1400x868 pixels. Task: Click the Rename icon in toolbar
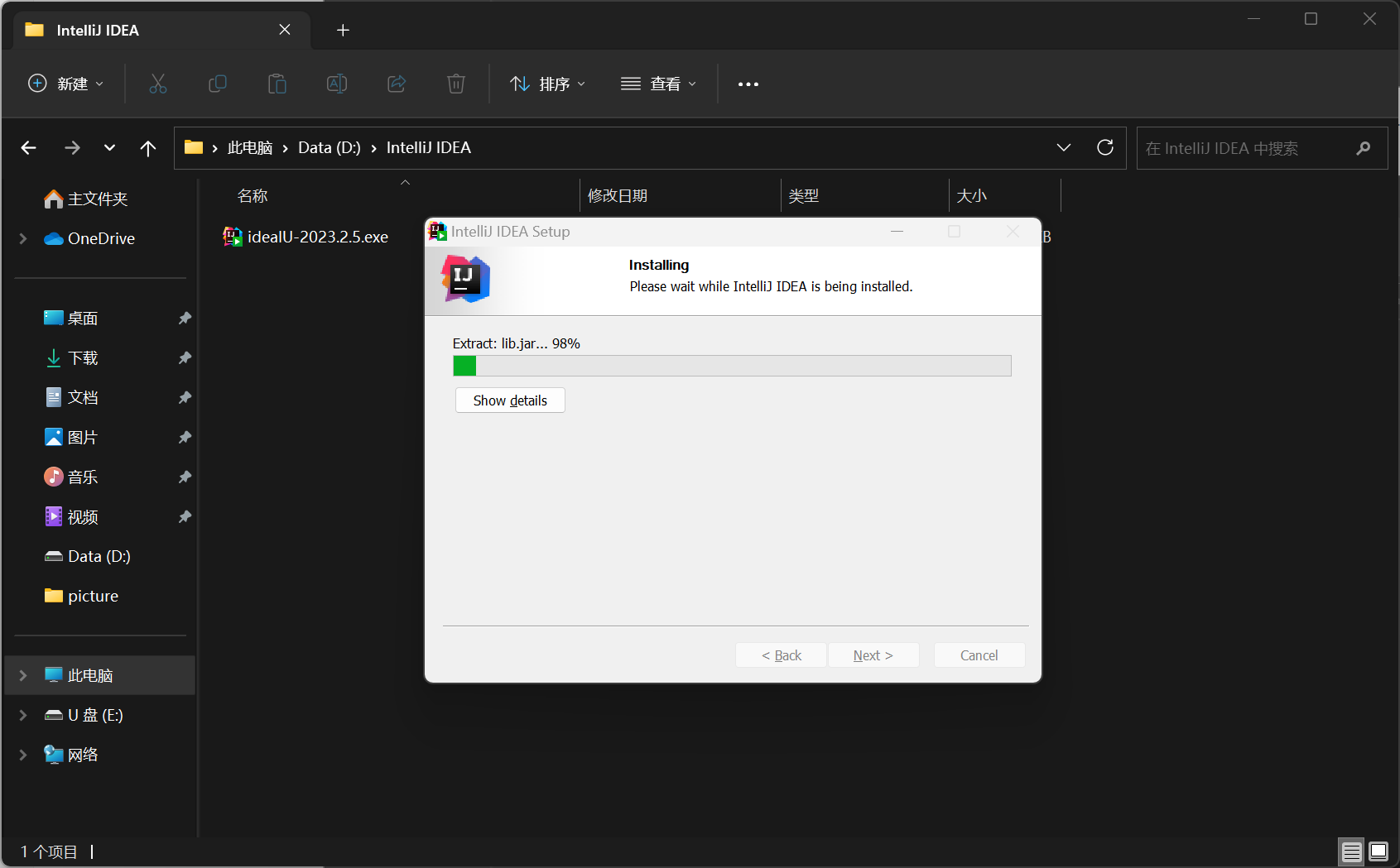click(337, 84)
